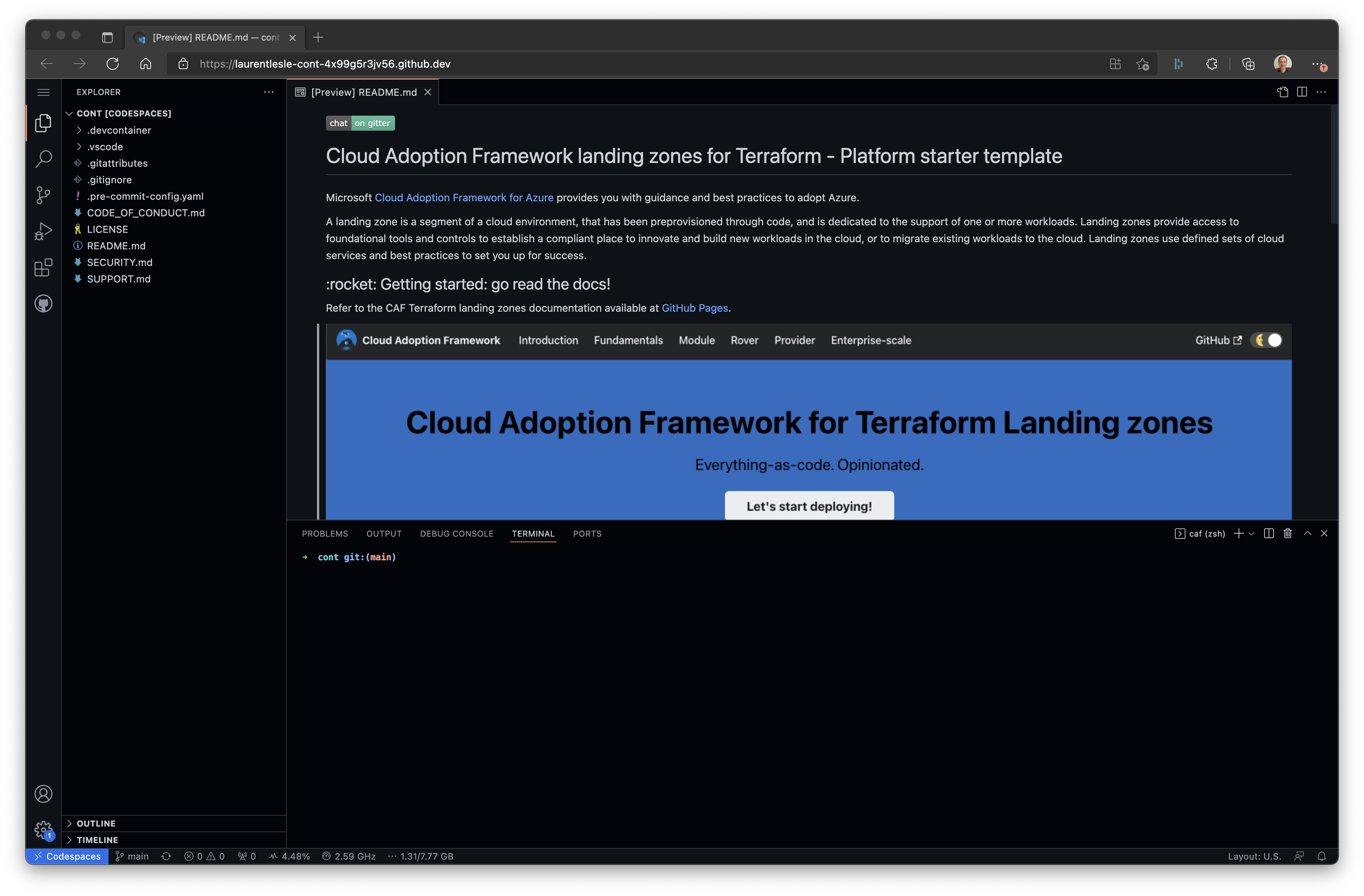1364x896 pixels.
Task: Open GitHub view in activity bar
Action: point(44,304)
